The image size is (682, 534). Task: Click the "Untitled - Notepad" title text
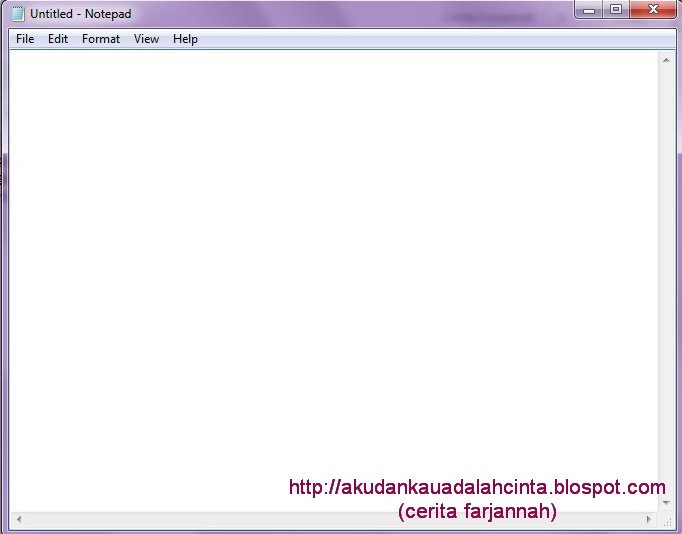(80, 14)
